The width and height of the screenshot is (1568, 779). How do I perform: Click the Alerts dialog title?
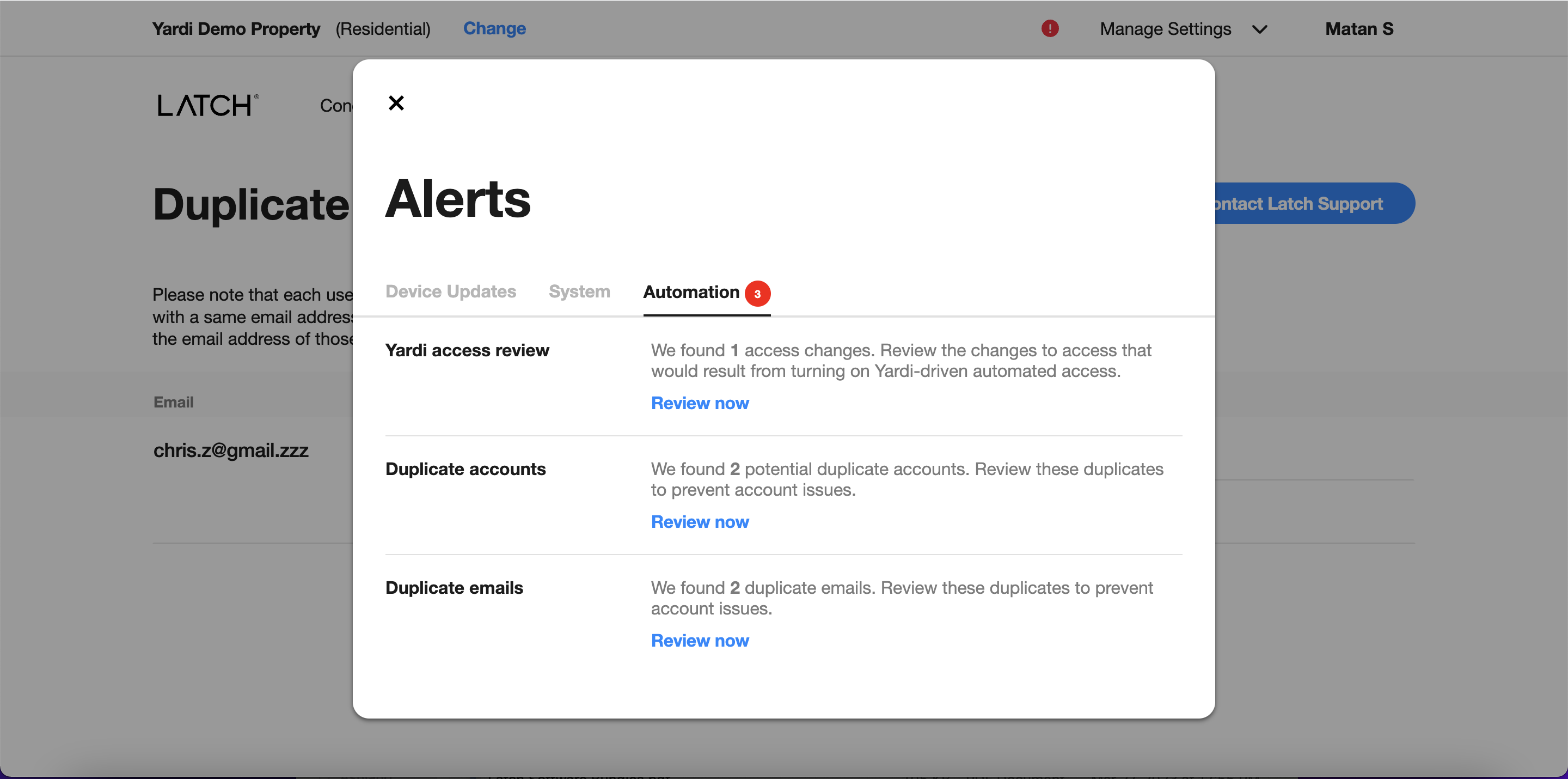pyautogui.click(x=458, y=198)
